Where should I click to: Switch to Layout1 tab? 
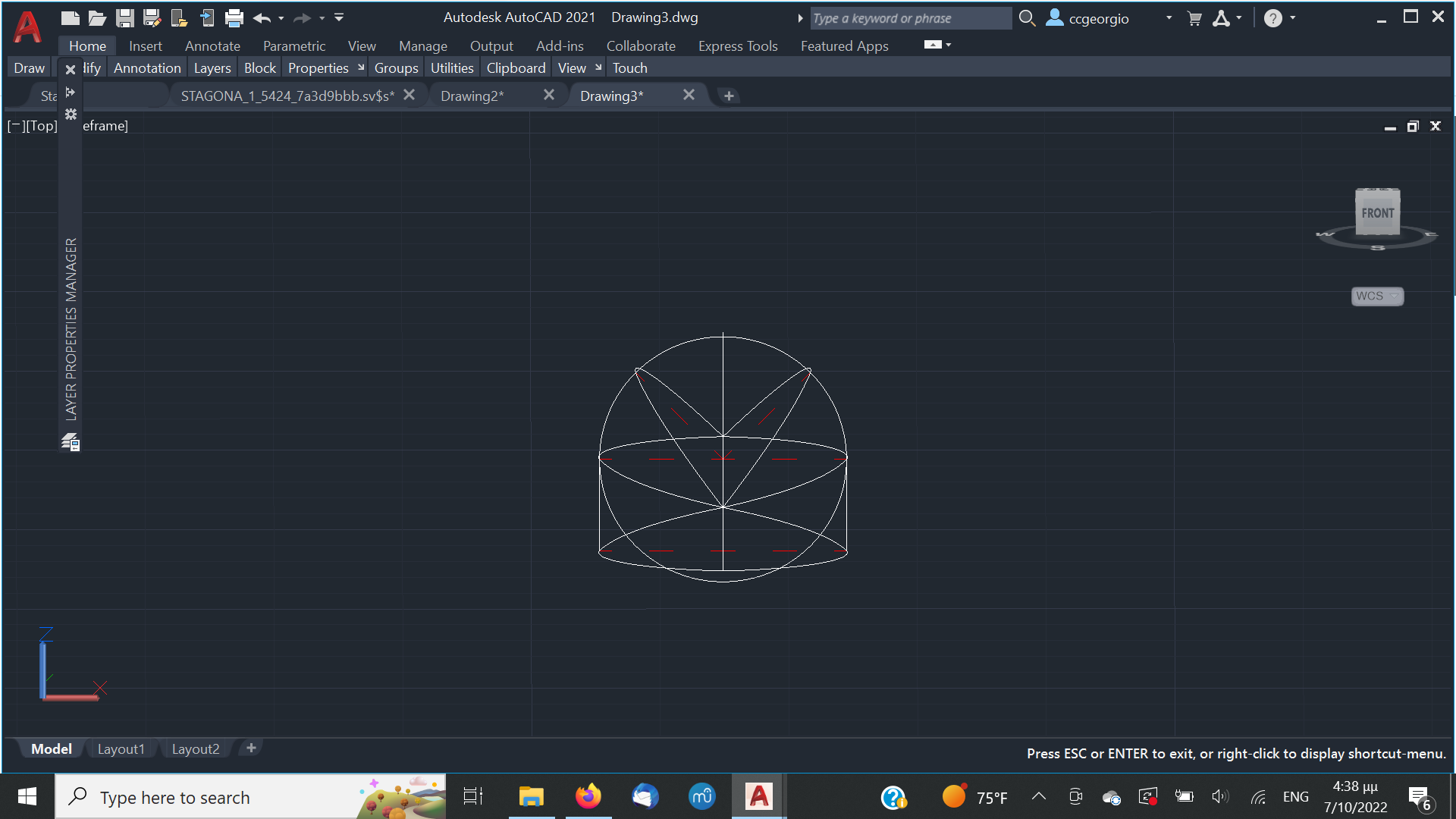[x=121, y=749]
